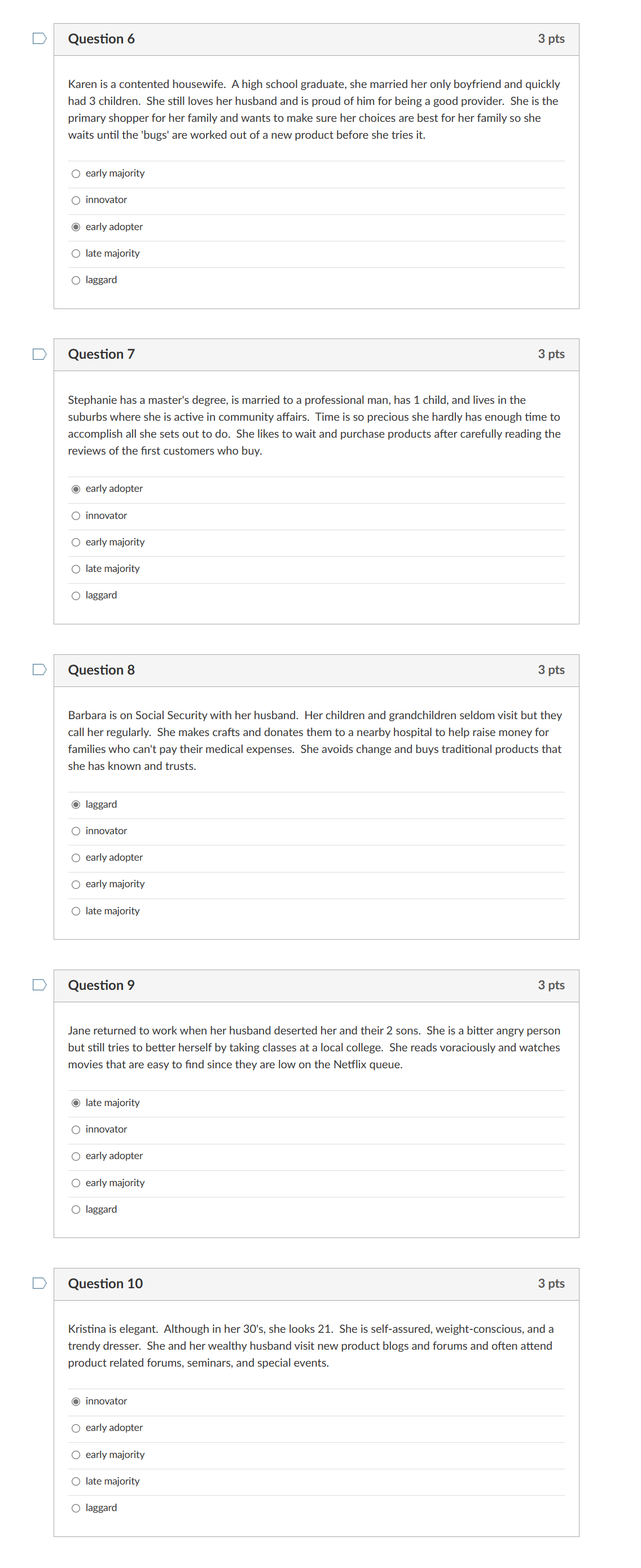The image size is (641, 1568).
Task: Click the flag icon beside Question 7
Action: click(38, 353)
